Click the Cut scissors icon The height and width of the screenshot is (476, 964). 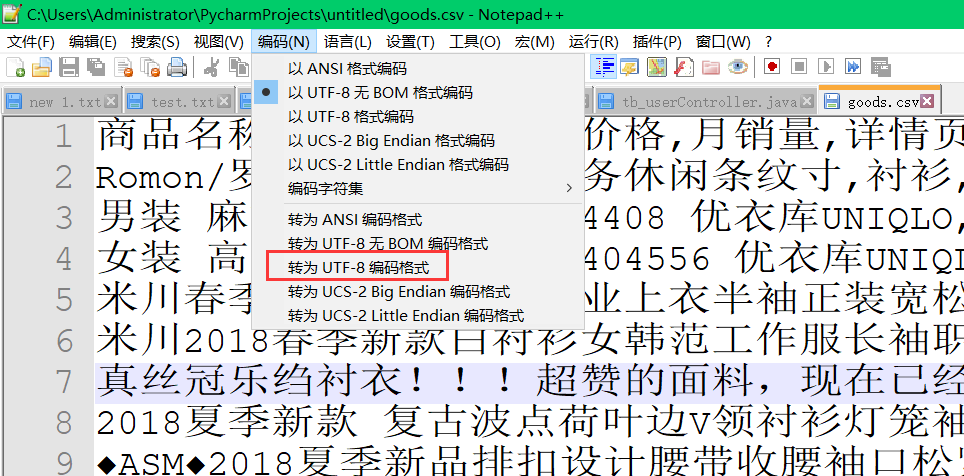click(x=211, y=67)
